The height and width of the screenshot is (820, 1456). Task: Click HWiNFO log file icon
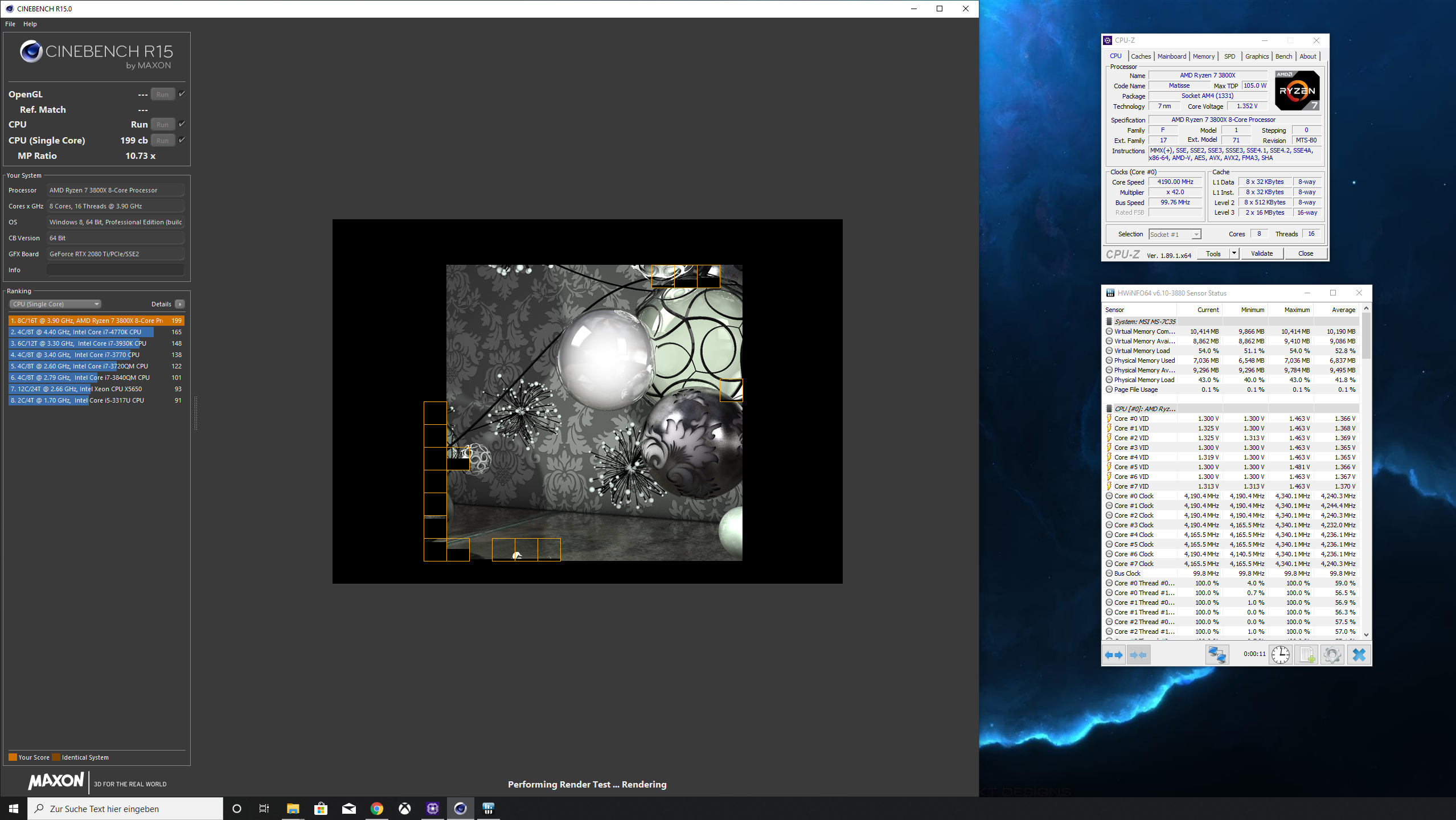[1306, 655]
